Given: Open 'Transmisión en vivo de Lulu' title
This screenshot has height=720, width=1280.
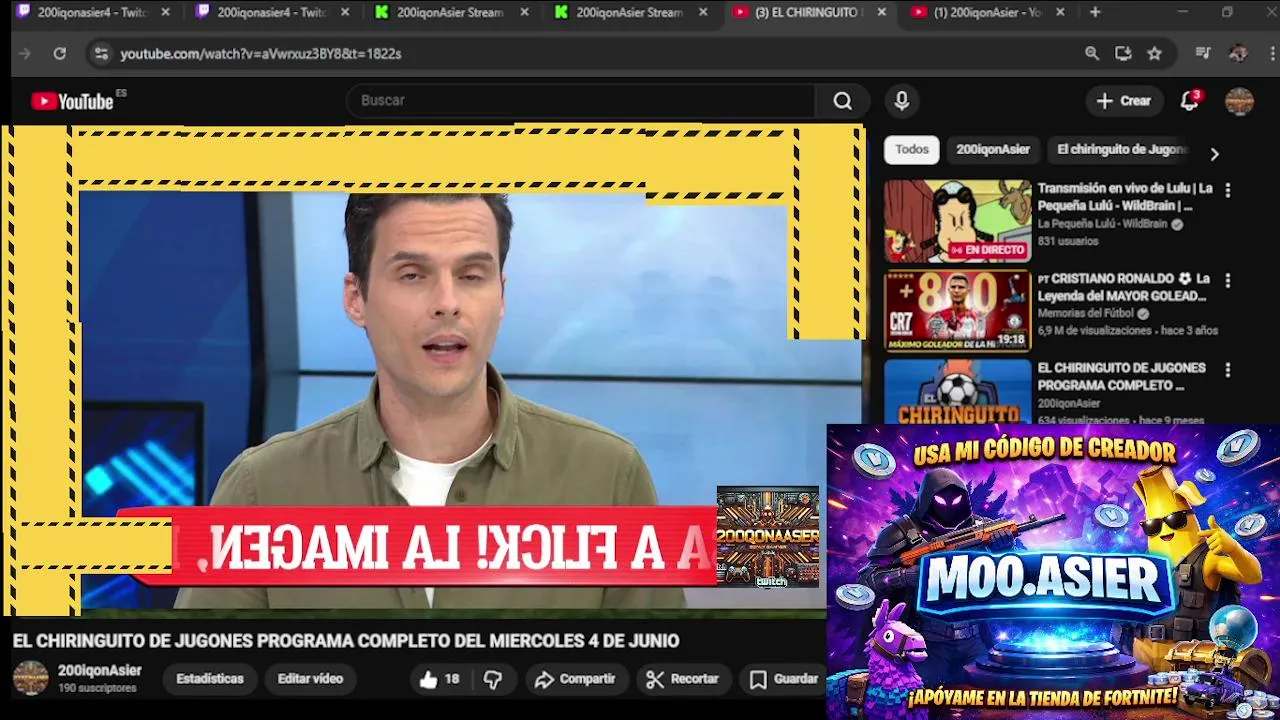Looking at the screenshot, I should pos(1125,197).
